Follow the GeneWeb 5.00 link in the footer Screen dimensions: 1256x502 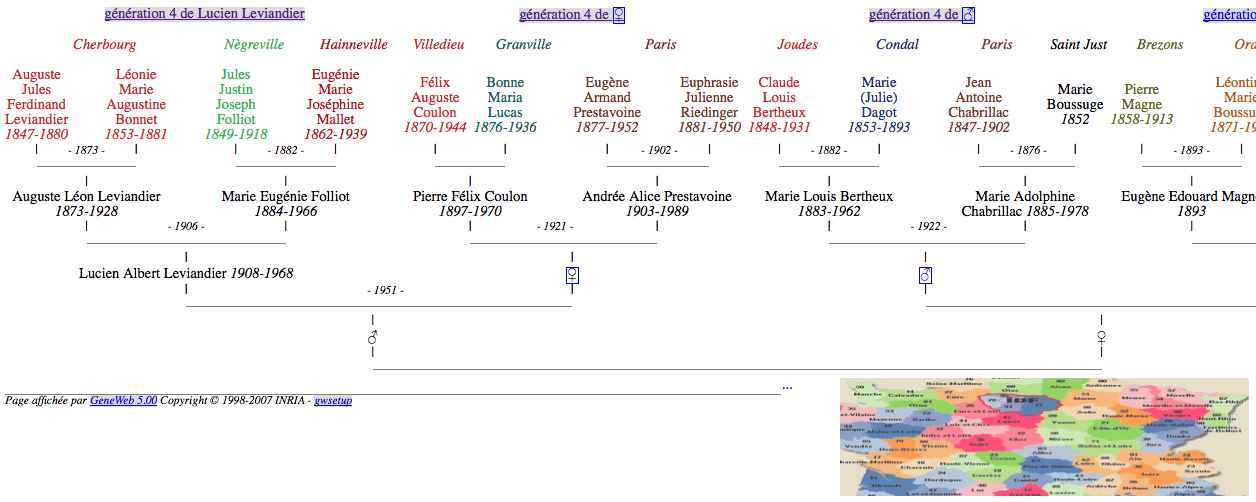point(123,400)
